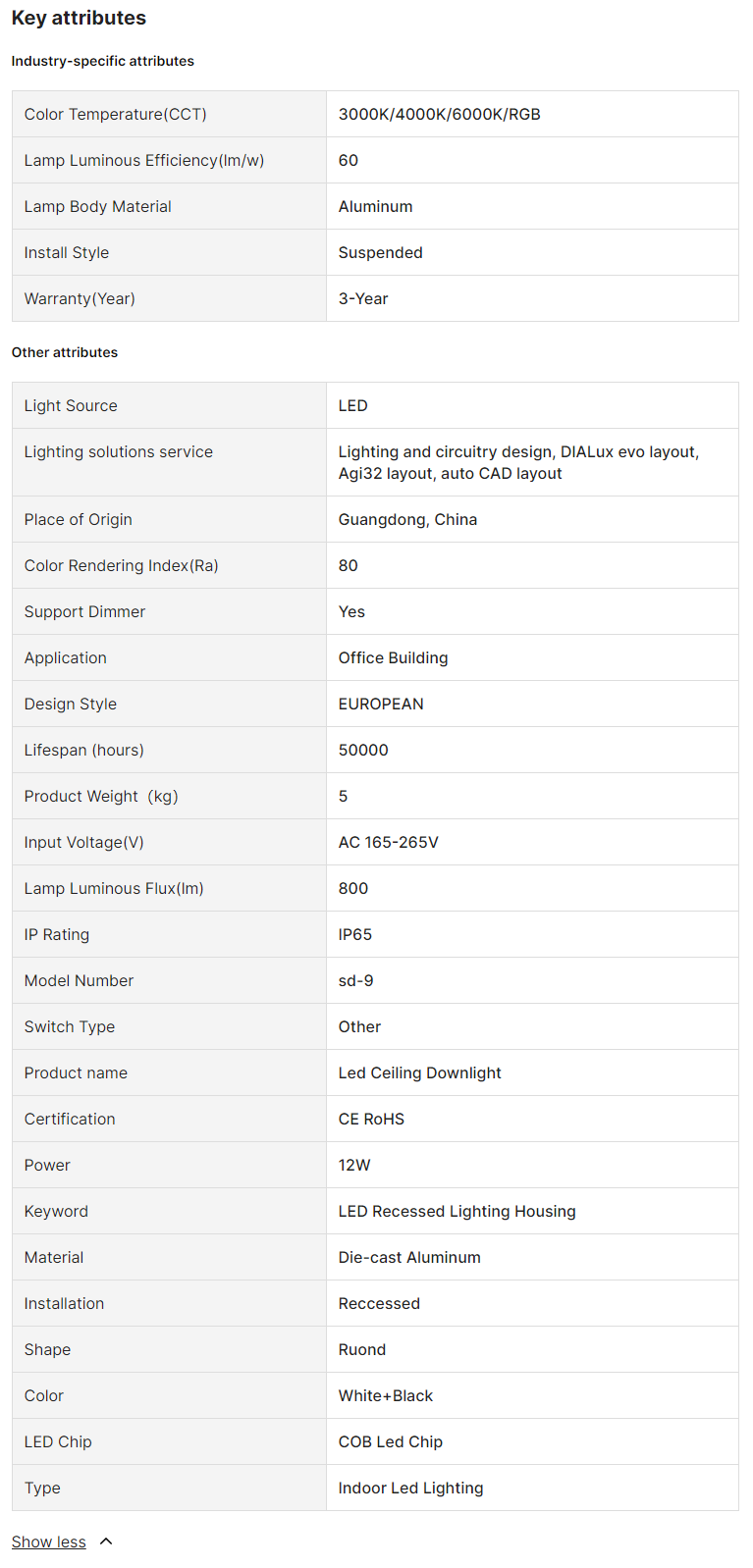Click the Color Temperature(CCT) label cell

click(x=116, y=114)
